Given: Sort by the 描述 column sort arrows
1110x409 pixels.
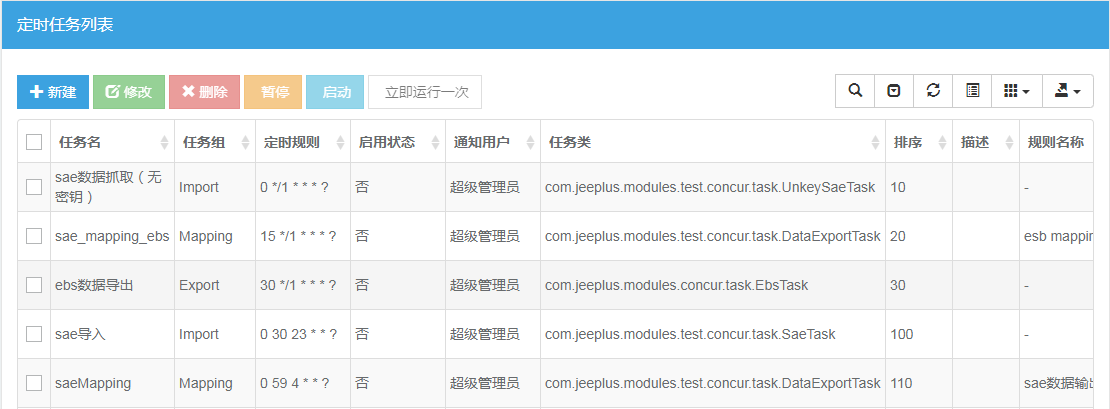Looking at the screenshot, I should pyautogui.click(x=1009, y=142).
